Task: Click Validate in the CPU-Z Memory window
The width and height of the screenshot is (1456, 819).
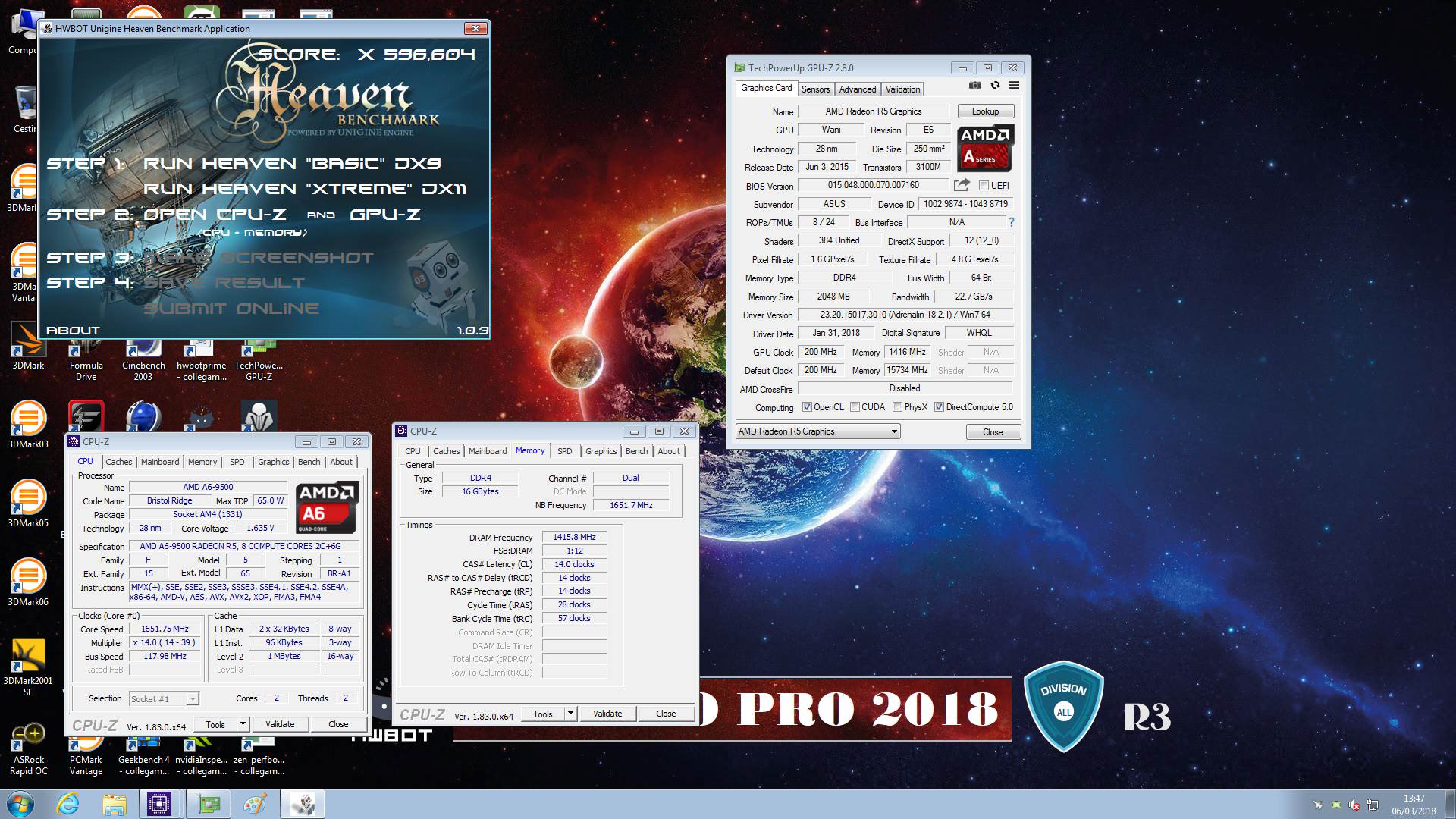Action: [x=607, y=714]
